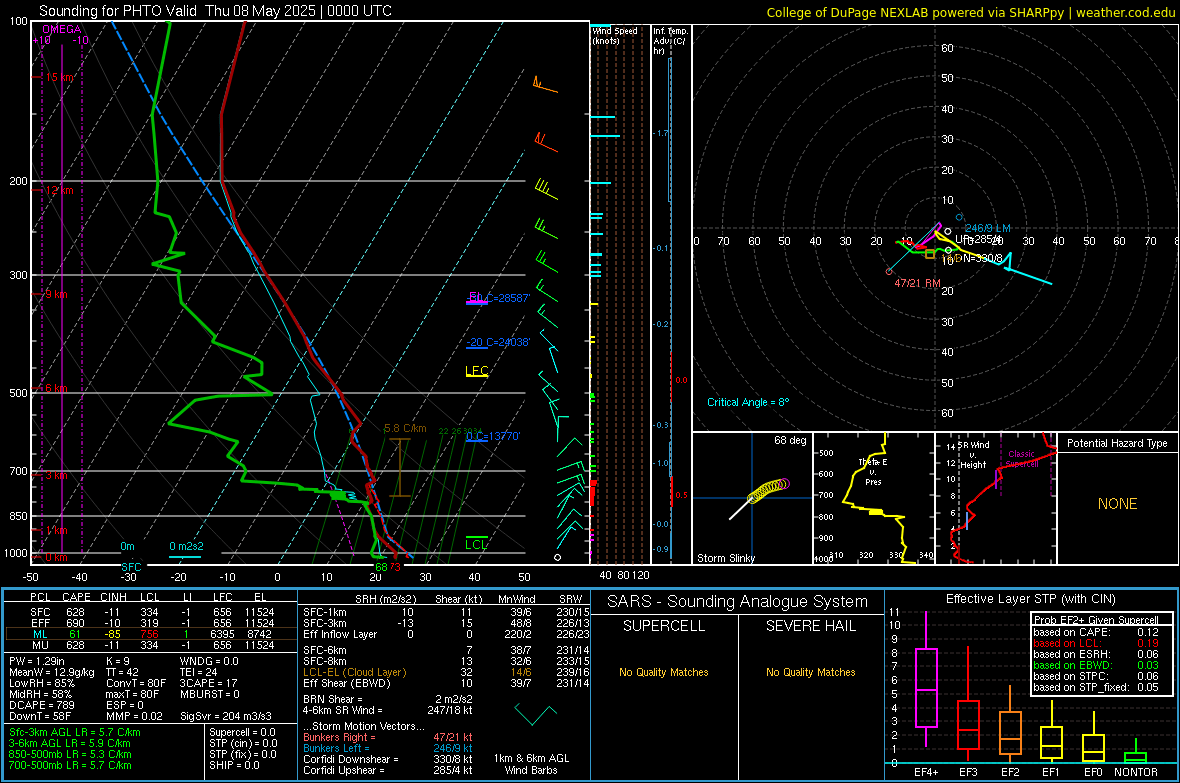Click the 'Wind Speed (knots)' panel header
This screenshot has height=783, width=1180.
[615, 36]
